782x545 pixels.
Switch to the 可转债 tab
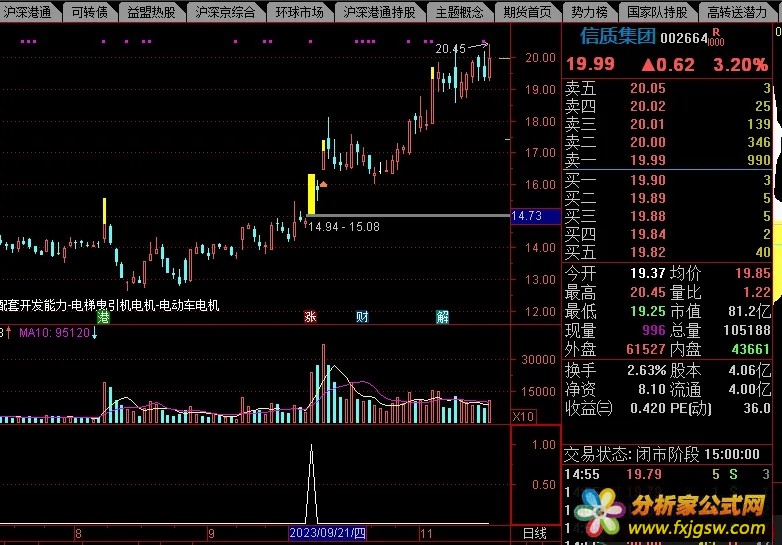90,11
